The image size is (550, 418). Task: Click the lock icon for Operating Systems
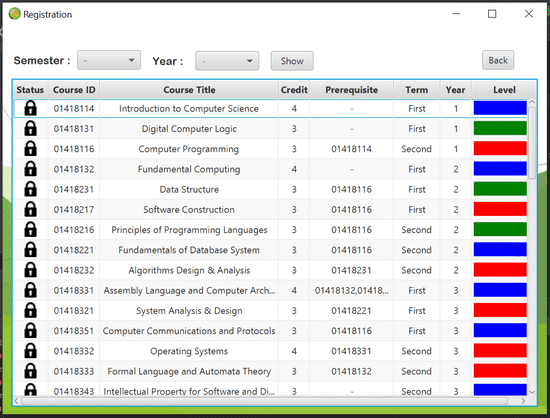pyautogui.click(x=31, y=351)
